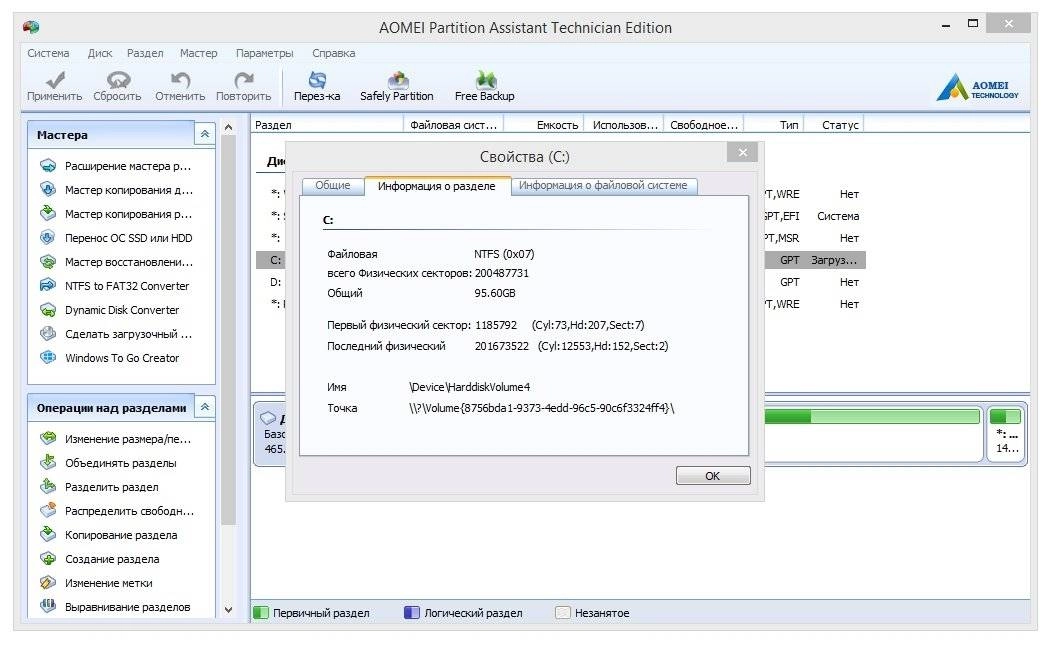Viewport: 1055px width, 650px height.
Task: Open the Safely Partition tool
Action: click(397, 87)
